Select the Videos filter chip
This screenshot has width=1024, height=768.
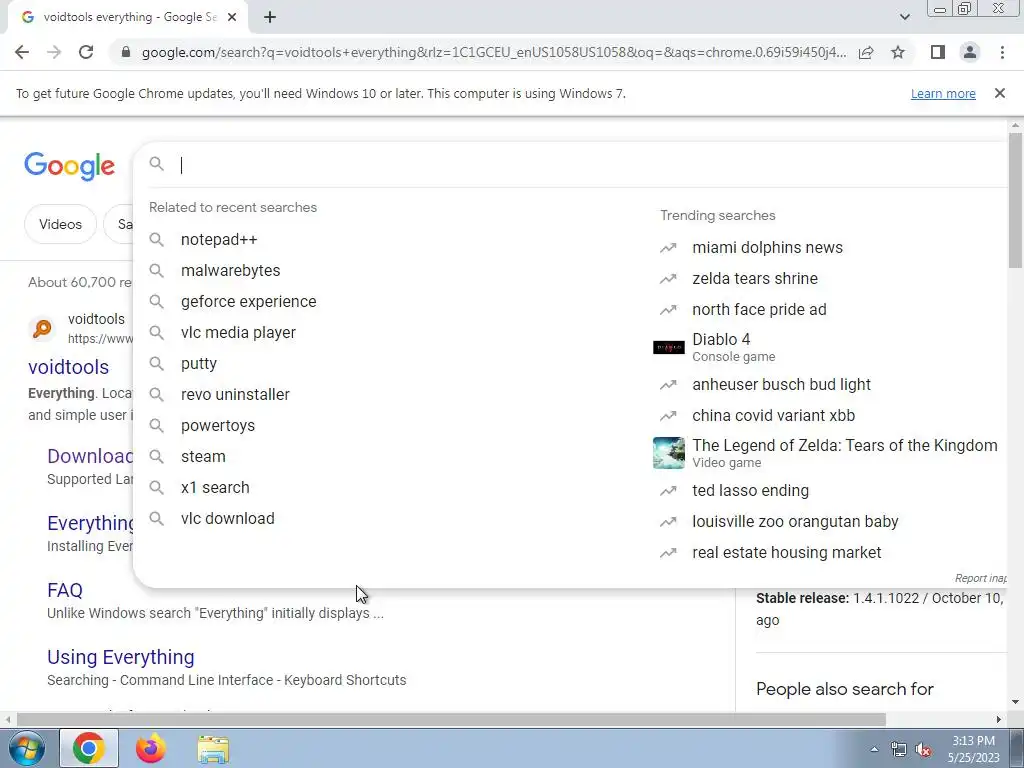(60, 224)
